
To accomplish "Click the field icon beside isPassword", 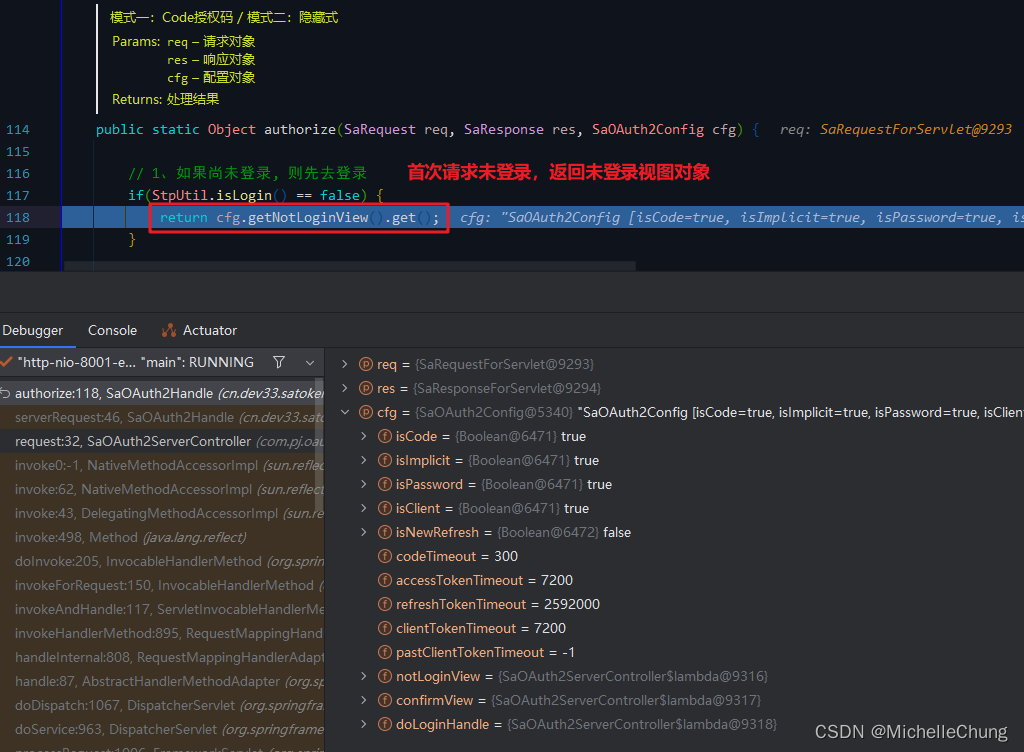I will pos(385,484).
